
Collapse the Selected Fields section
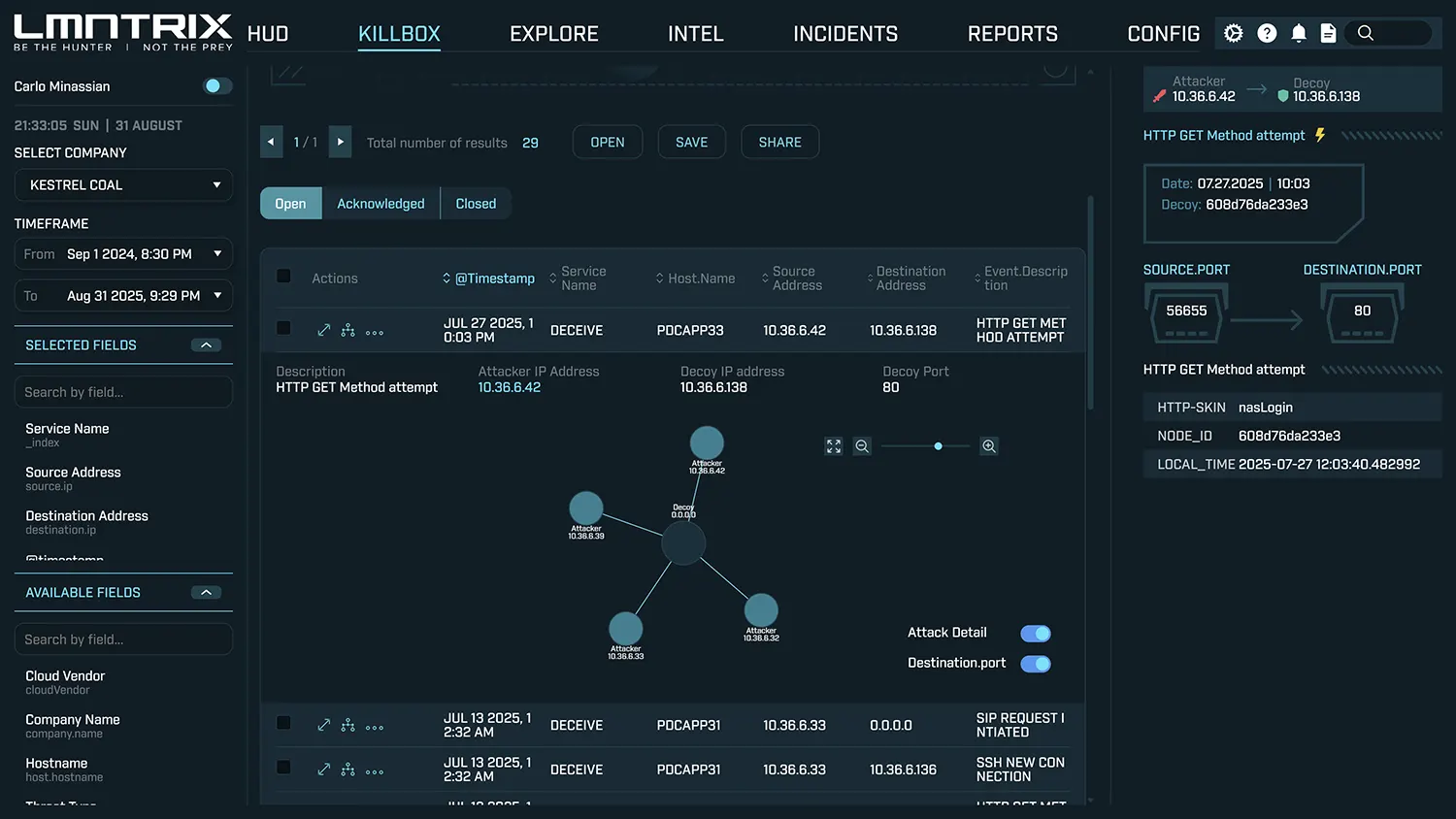click(x=206, y=345)
